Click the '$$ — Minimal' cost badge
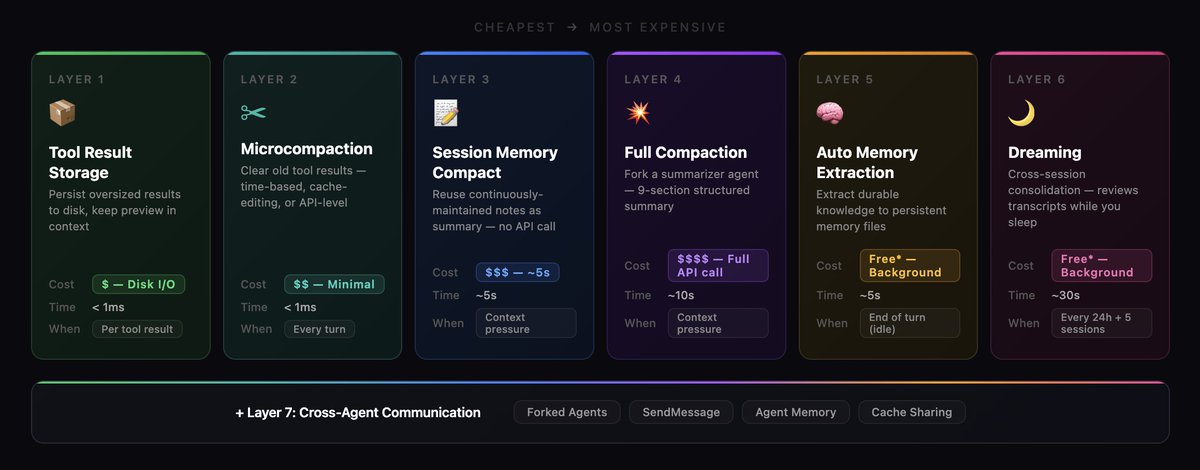Screen dimensions: 1200x470 click(x=334, y=284)
